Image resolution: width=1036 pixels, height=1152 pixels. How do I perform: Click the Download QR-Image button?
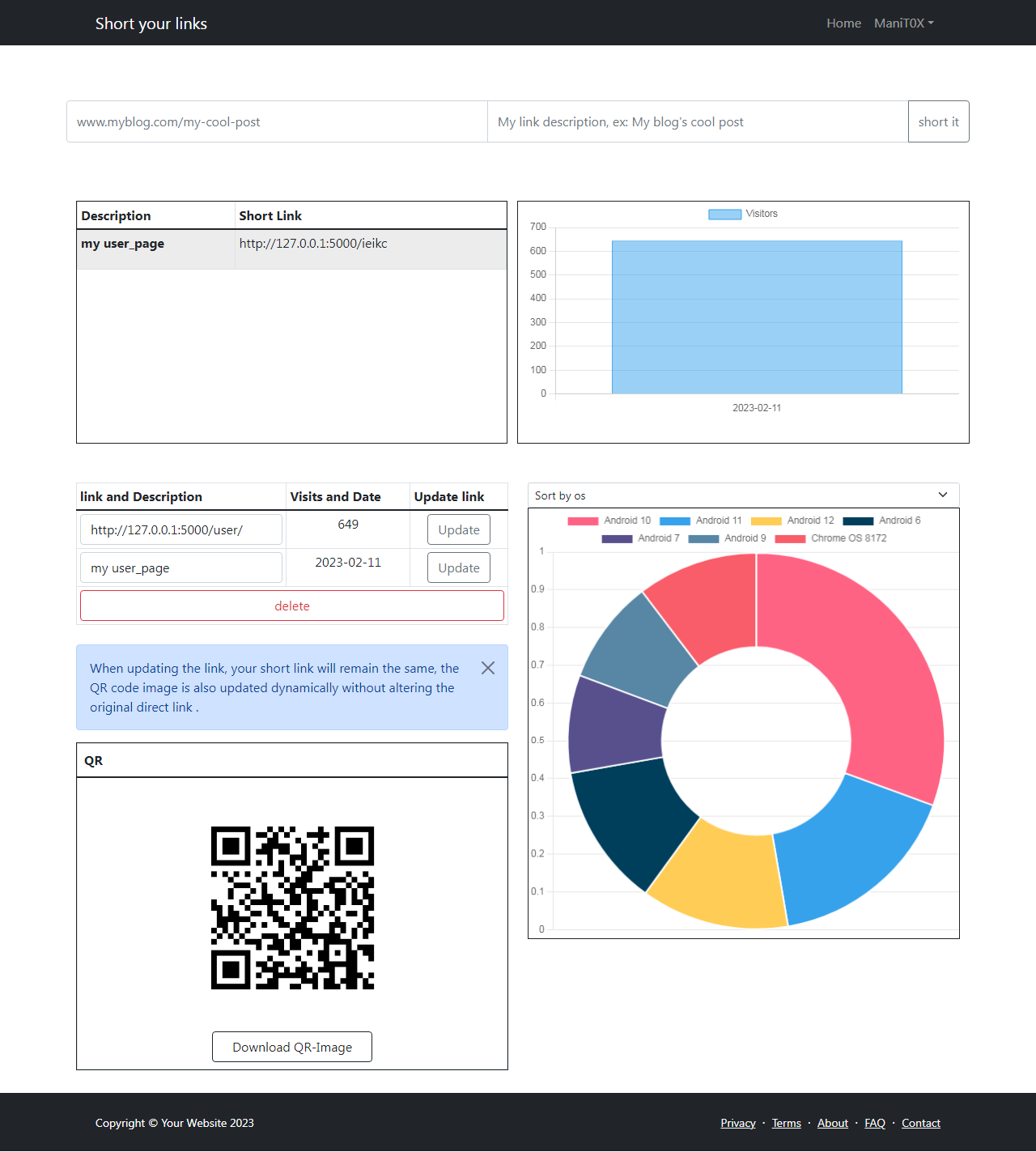click(x=292, y=1047)
